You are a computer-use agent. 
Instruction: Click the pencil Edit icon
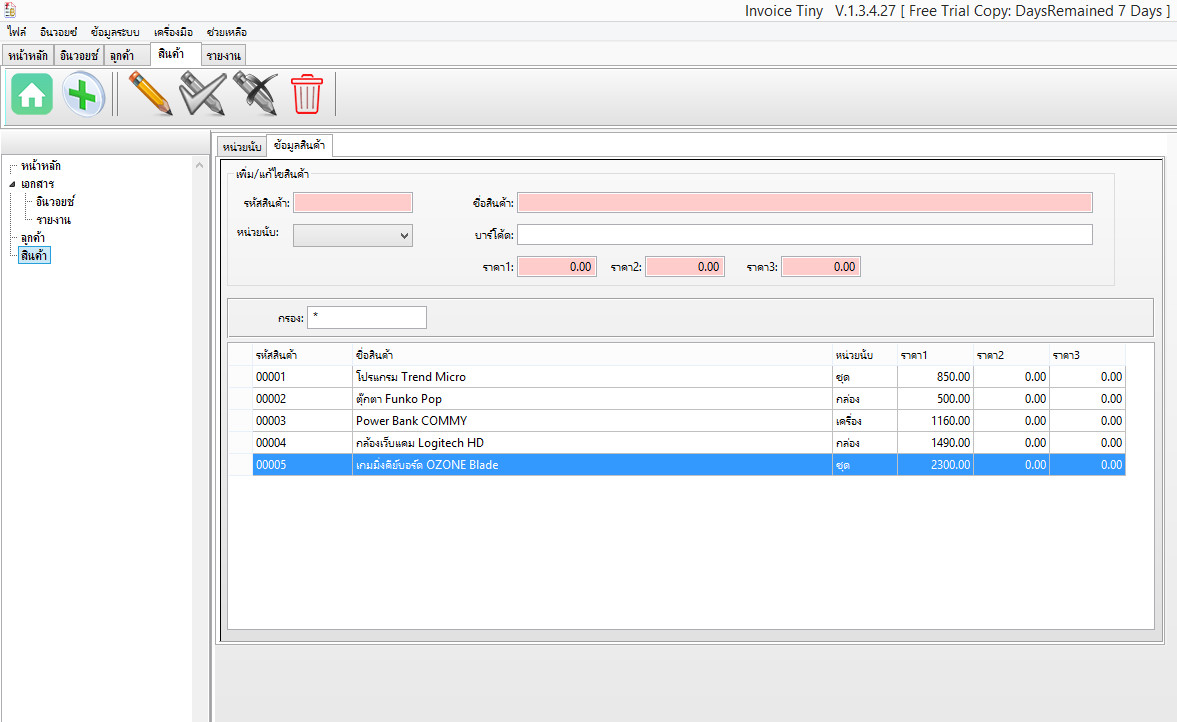point(150,94)
